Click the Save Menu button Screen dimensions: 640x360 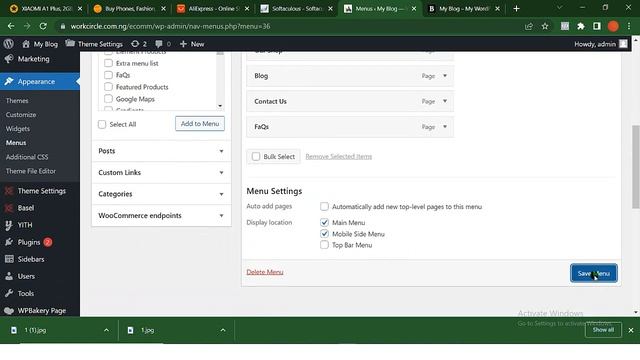(594, 273)
